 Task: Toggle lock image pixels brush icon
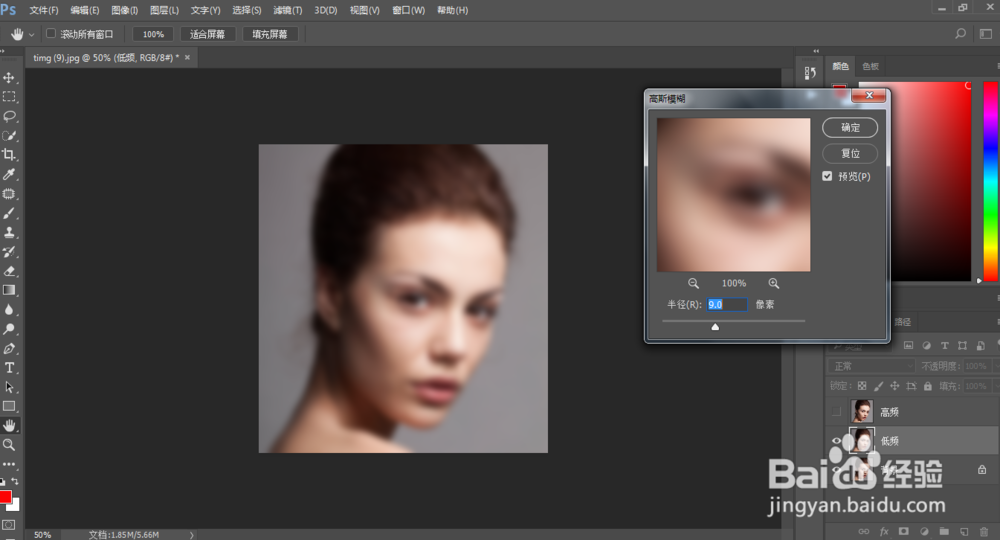tap(878, 386)
